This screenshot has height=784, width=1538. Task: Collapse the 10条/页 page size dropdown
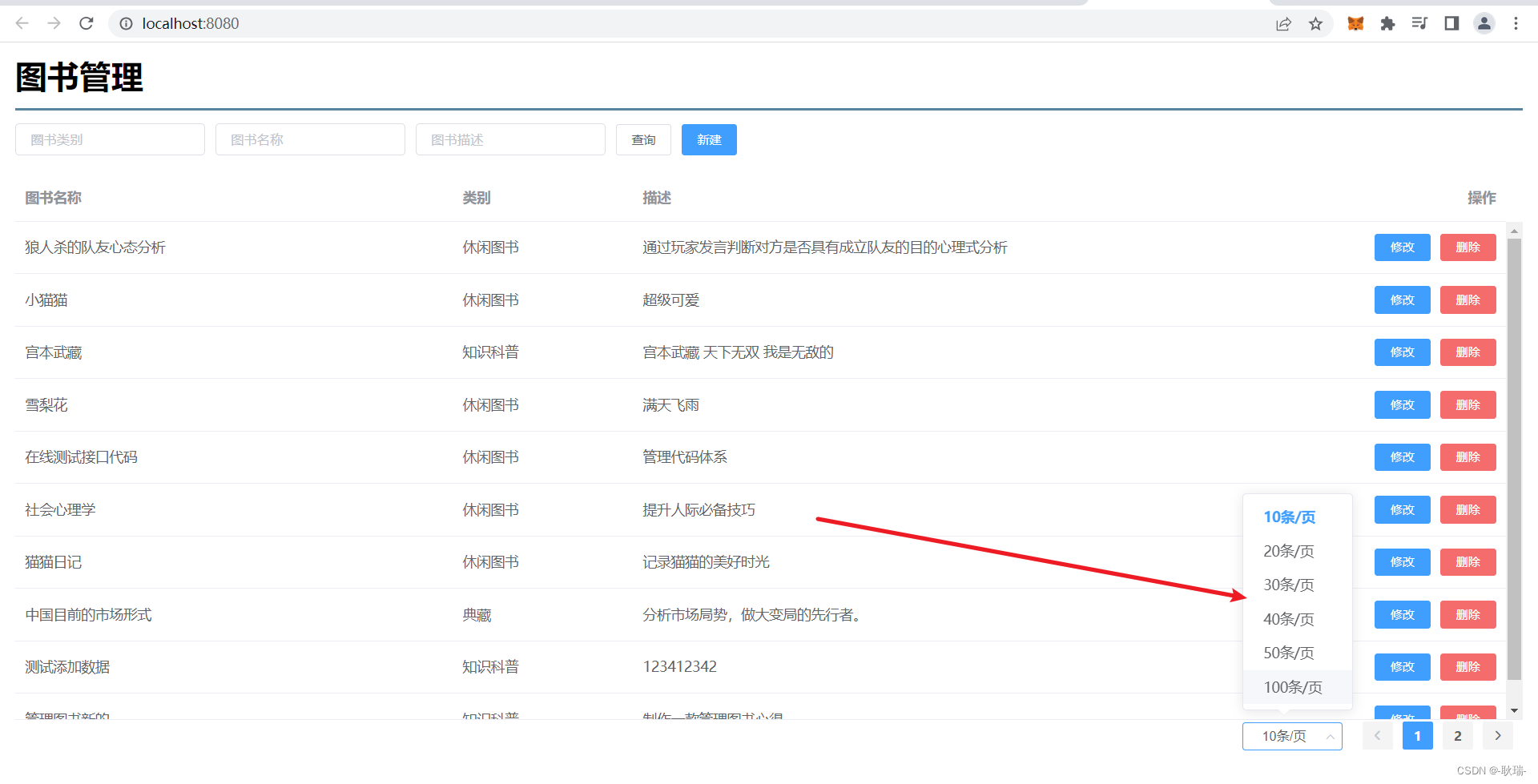[1292, 736]
